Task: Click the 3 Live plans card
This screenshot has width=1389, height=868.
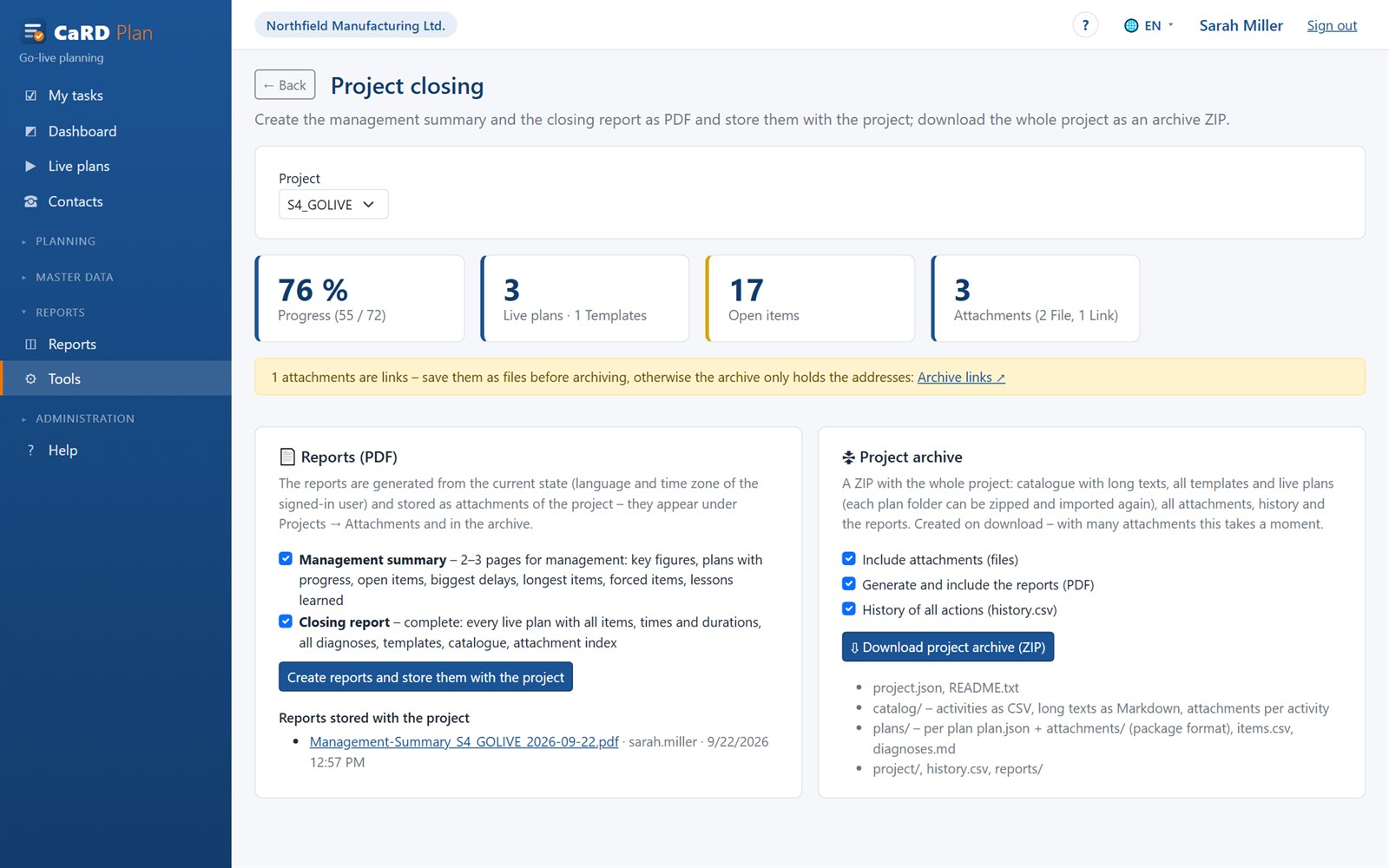Action: (585, 299)
